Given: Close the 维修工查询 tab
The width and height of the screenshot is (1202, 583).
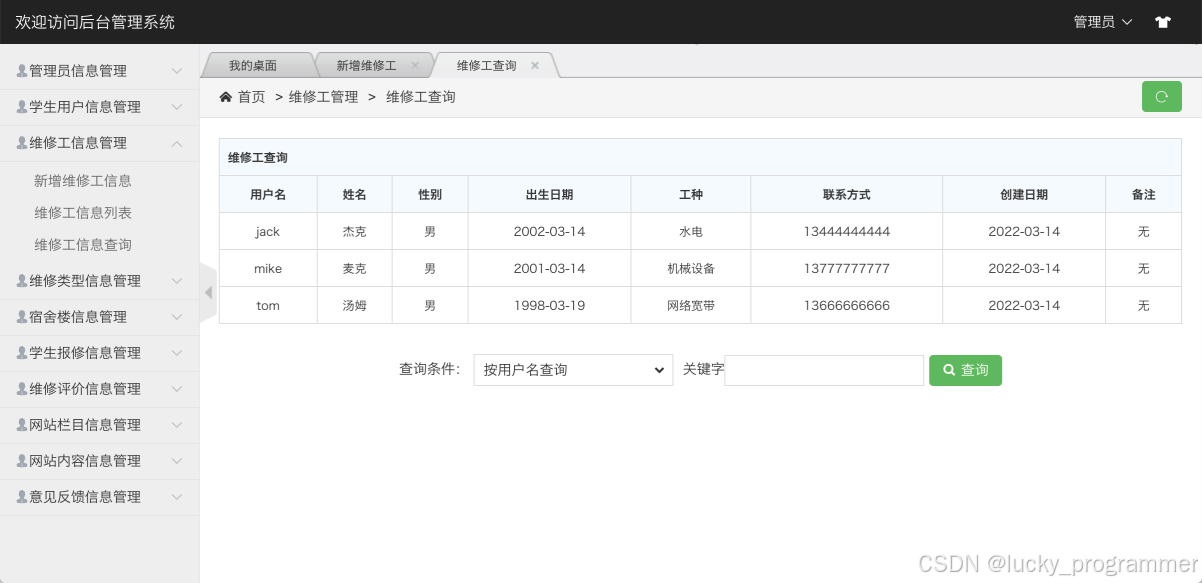Looking at the screenshot, I should tap(535, 65).
